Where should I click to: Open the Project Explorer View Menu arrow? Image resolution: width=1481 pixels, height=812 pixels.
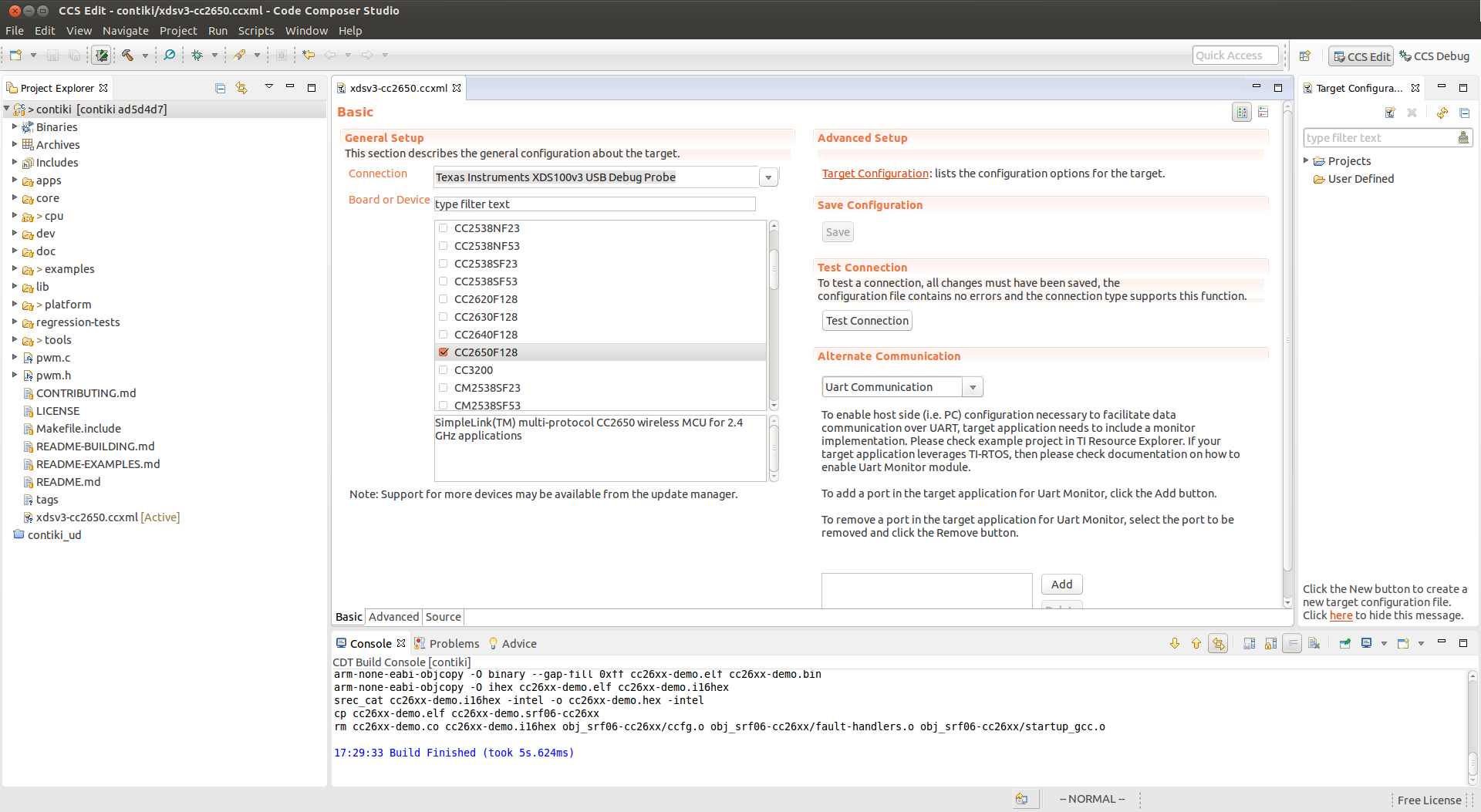(x=268, y=87)
